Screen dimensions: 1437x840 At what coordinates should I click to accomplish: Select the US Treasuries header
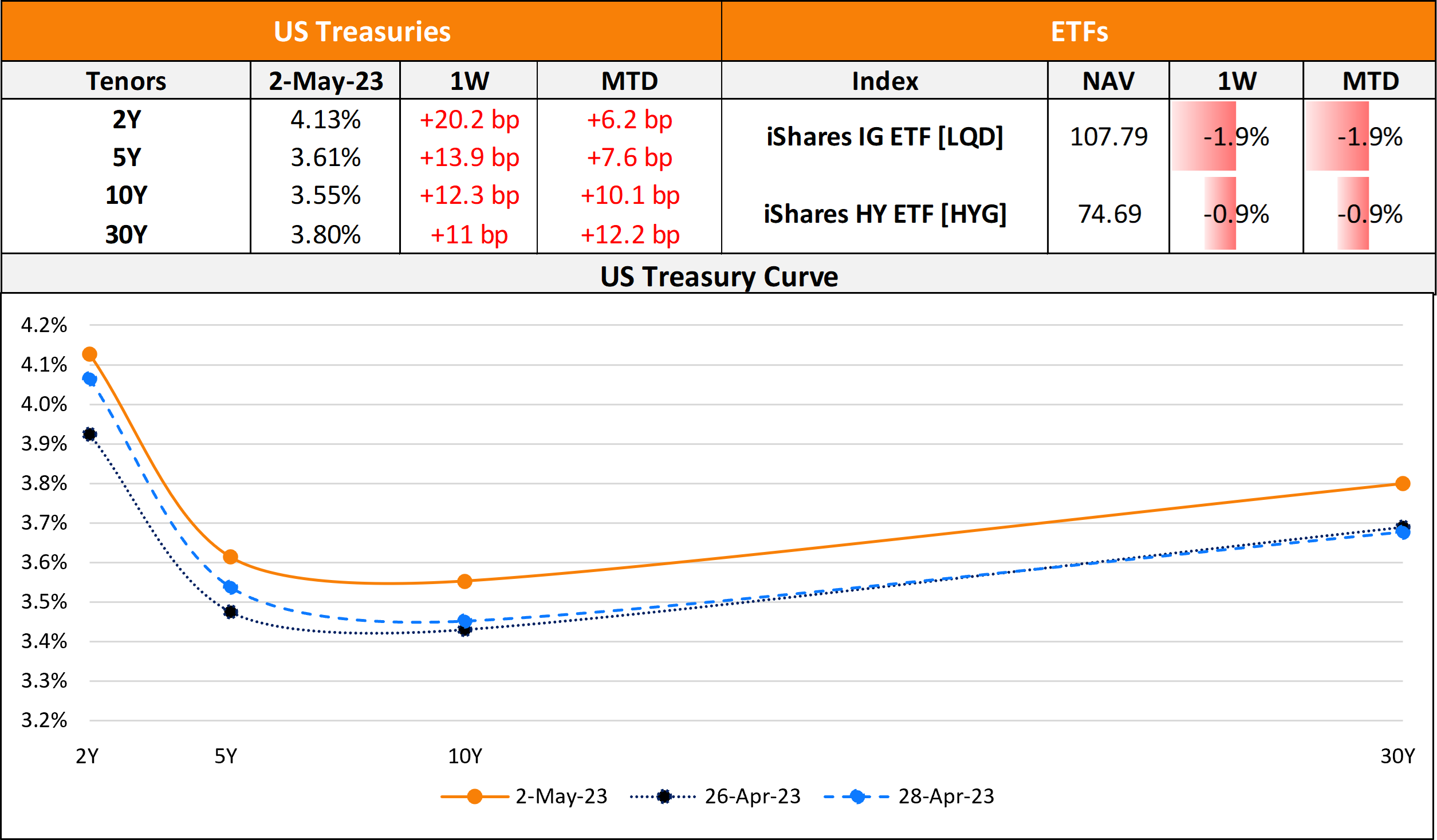(x=362, y=31)
